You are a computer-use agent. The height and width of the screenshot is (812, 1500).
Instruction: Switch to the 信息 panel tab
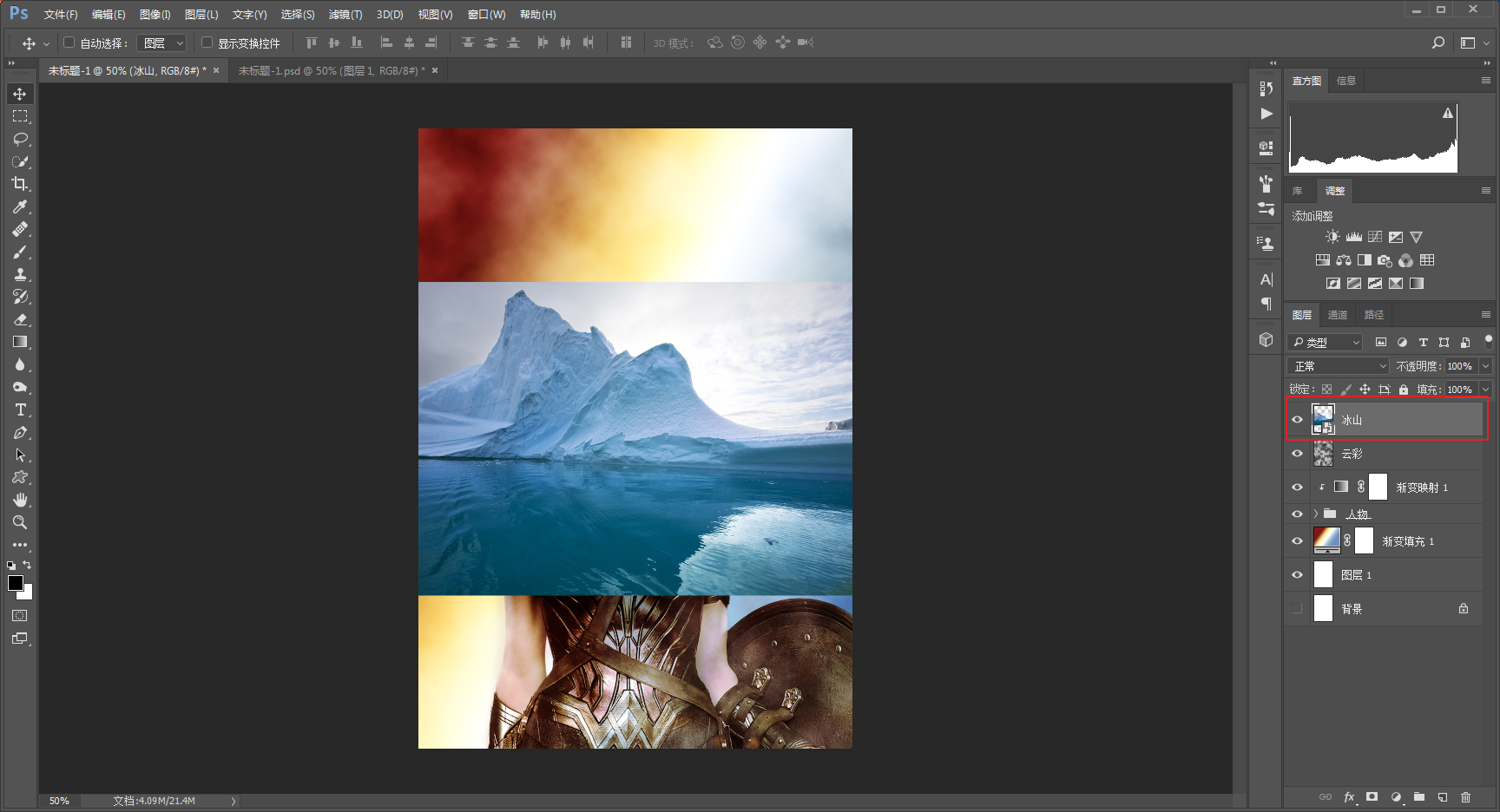pyautogui.click(x=1346, y=81)
